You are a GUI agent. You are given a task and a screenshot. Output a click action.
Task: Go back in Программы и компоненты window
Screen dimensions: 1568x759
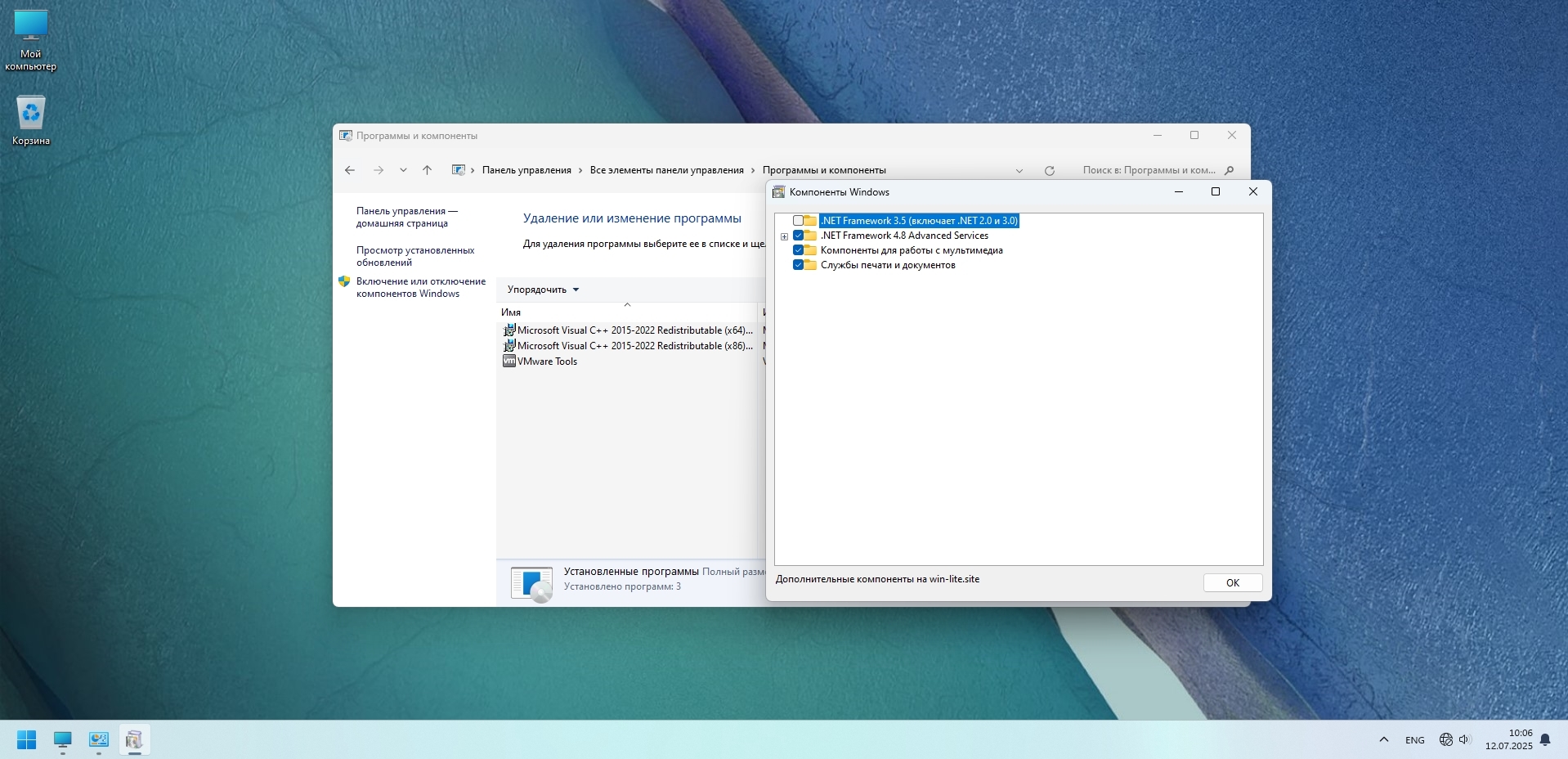coord(350,170)
